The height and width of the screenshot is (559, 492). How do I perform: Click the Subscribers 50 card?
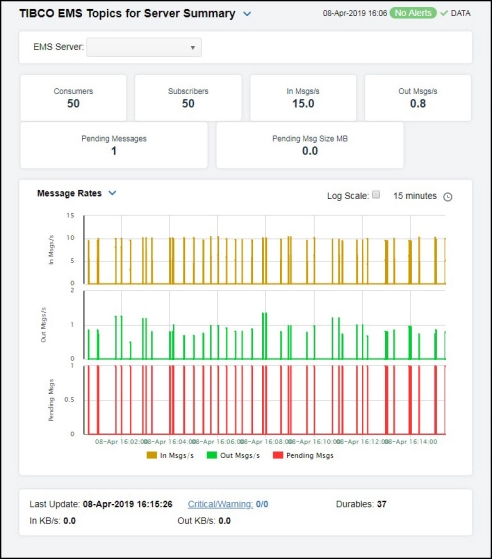(188, 98)
